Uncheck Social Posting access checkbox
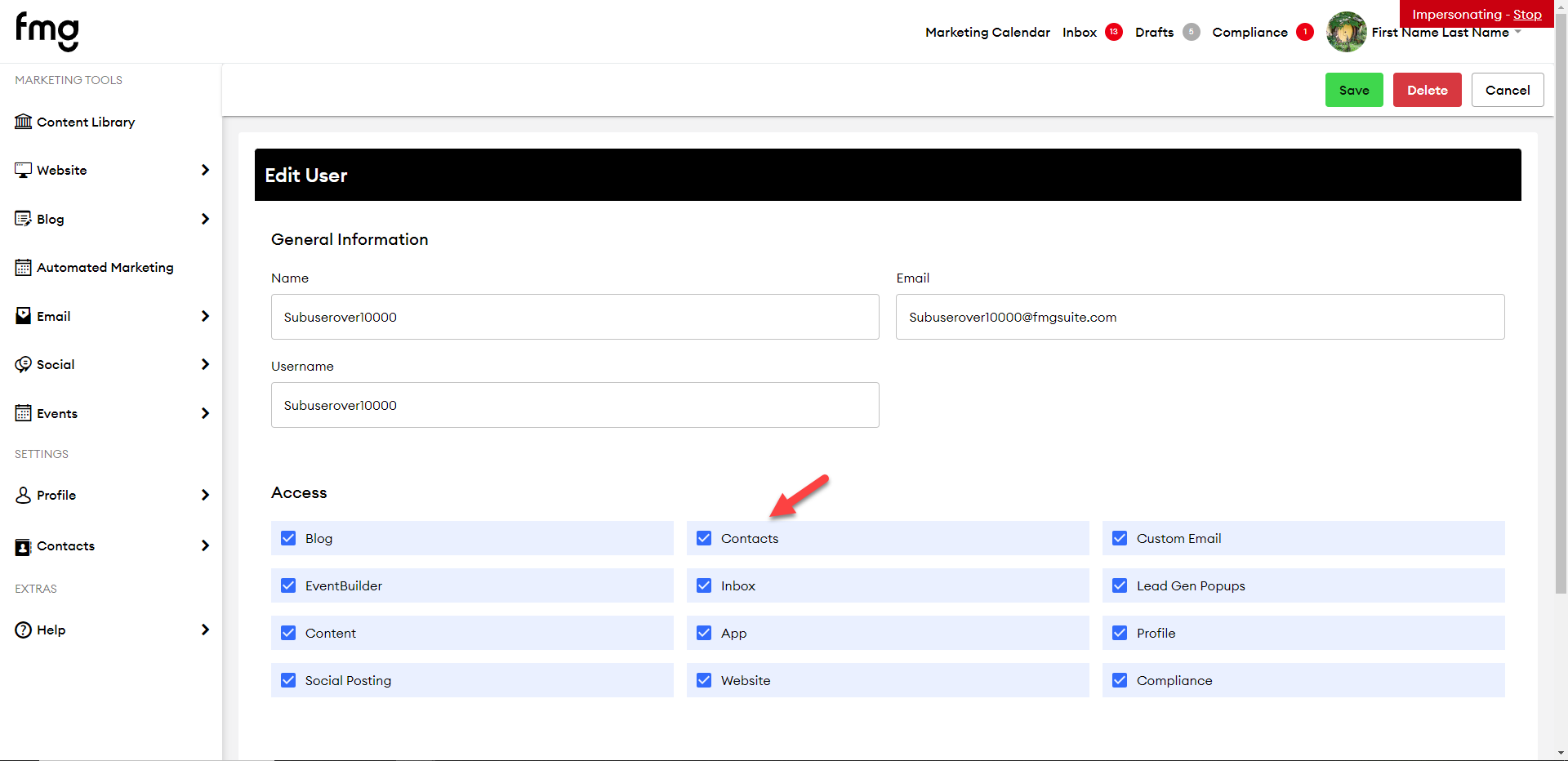This screenshot has width=1568, height=761. tap(288, 680)
